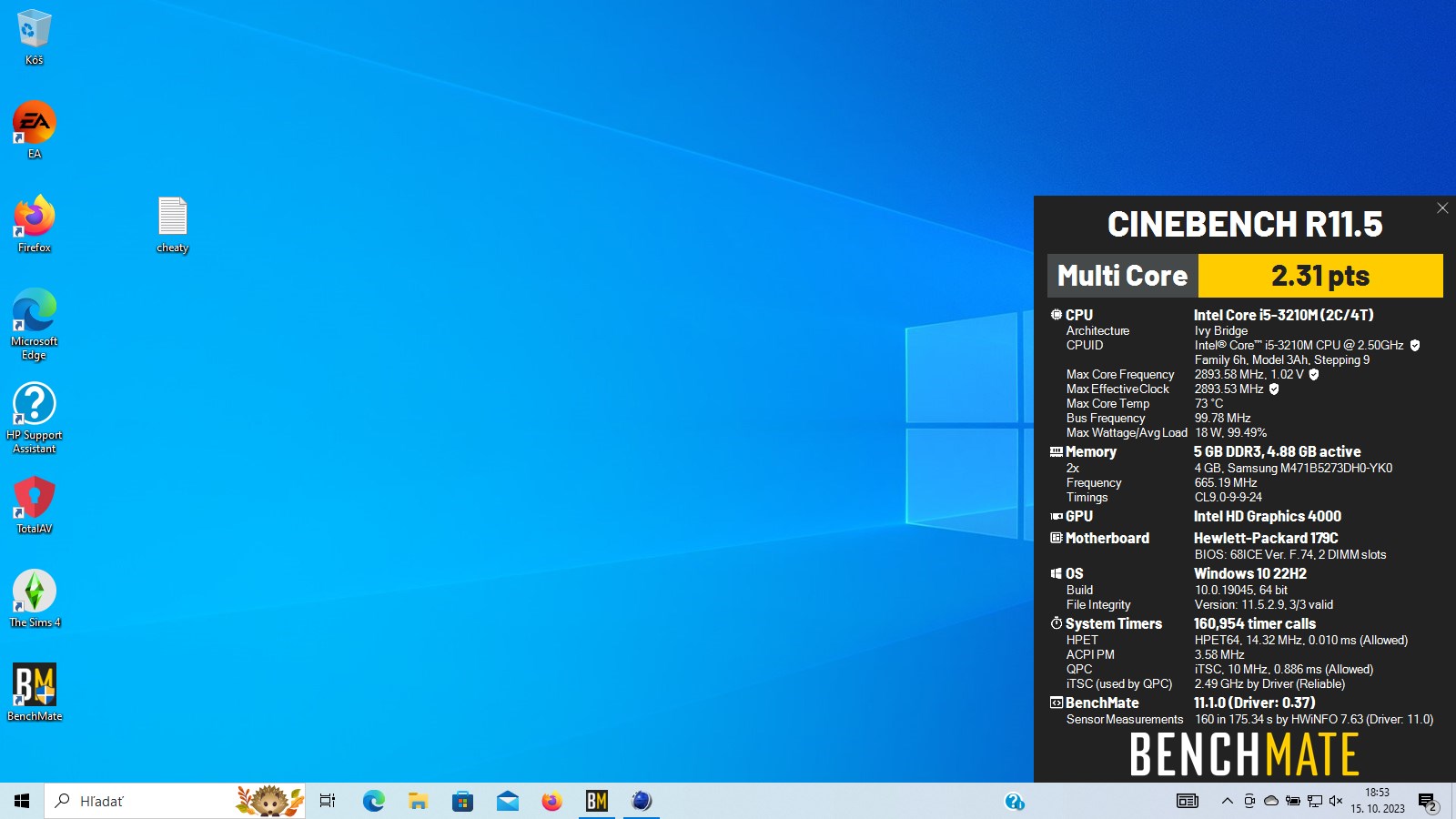The width and height of the screenshot is (1456, 819).
Task: Select the Firefox desktop shortcut
Action: (x=34, y=224)
